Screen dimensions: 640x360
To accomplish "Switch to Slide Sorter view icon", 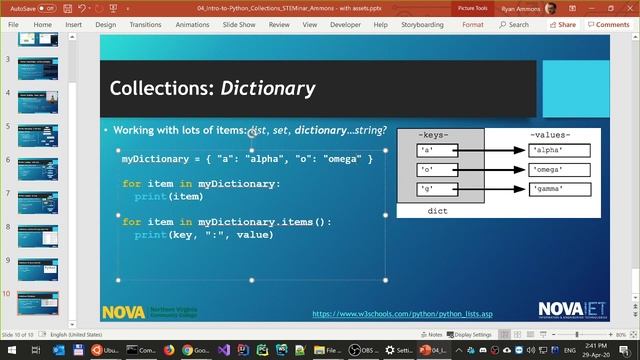I will point(518,335).
